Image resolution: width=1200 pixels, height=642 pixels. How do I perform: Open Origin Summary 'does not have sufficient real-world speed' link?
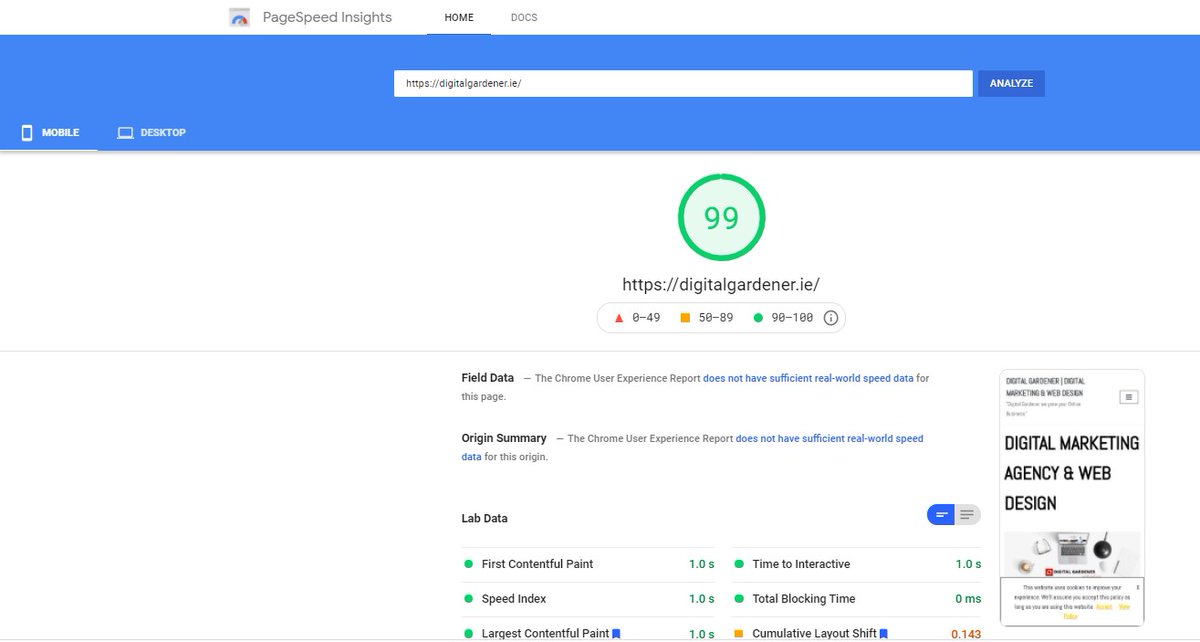[x=830, y=439]
